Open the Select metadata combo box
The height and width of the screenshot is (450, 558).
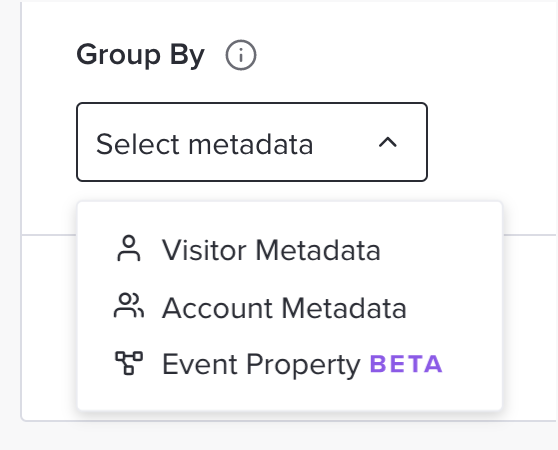pyautogui.click(x=252, y=142)
